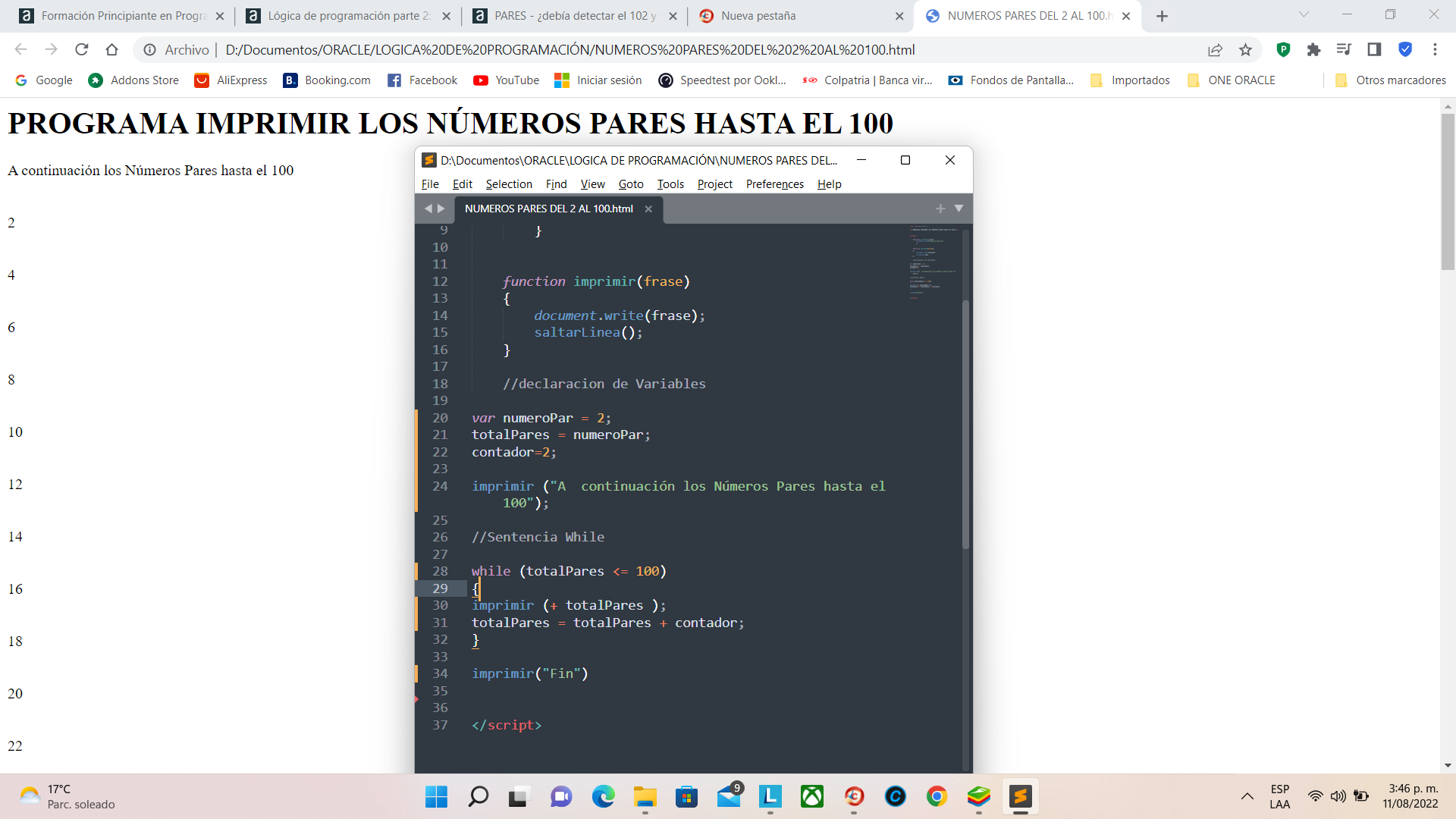1456x819 pixels.
Task: Open green shield extension icon
Action: tap(1283, 49)
